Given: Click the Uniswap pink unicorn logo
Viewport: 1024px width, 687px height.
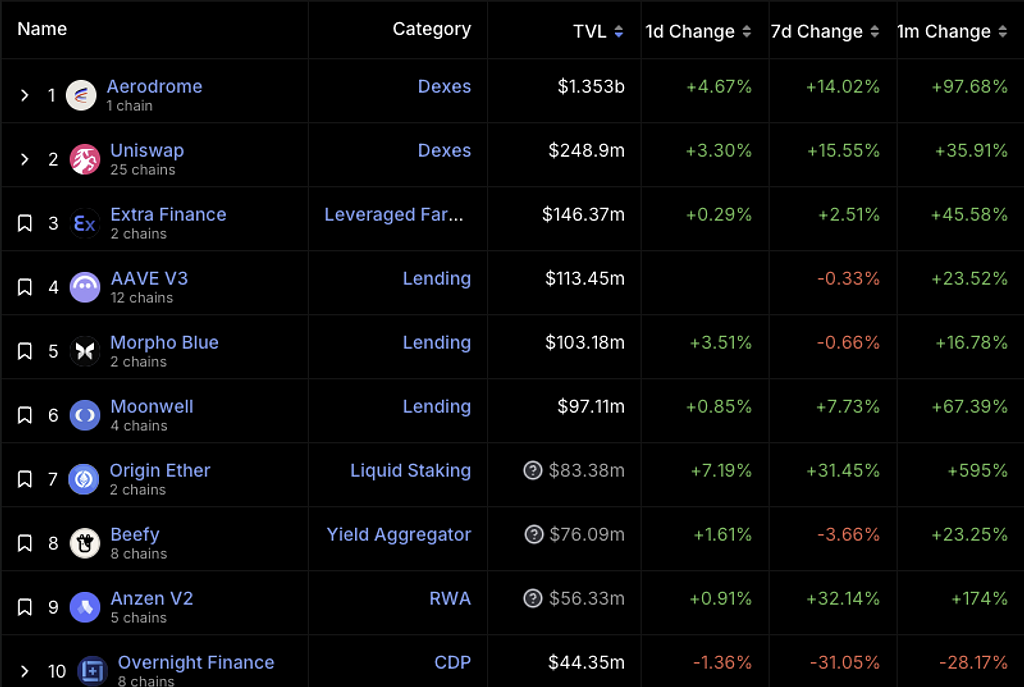Looking at the screenshot, I should [85, 159].
